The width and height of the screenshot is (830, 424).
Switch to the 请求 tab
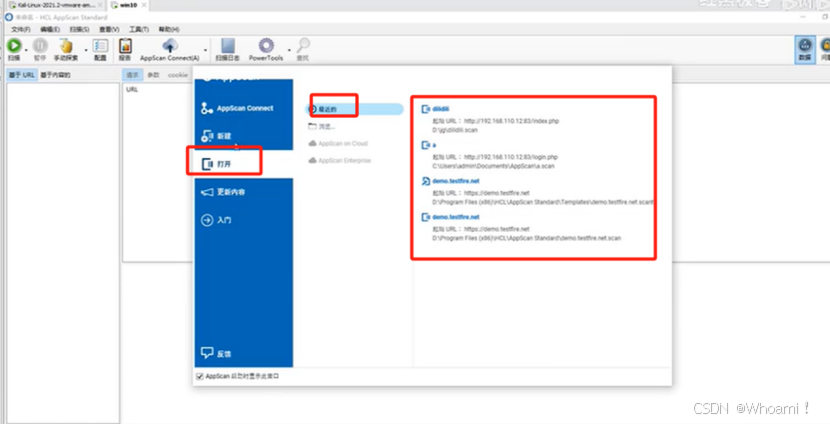coord(132,75)
